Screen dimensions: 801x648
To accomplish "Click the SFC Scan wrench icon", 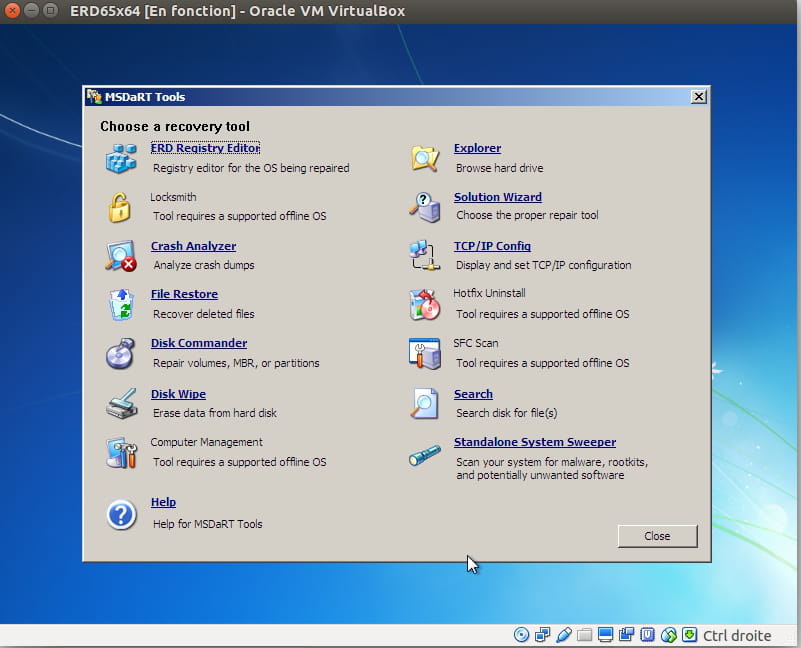I will (425, 353).
